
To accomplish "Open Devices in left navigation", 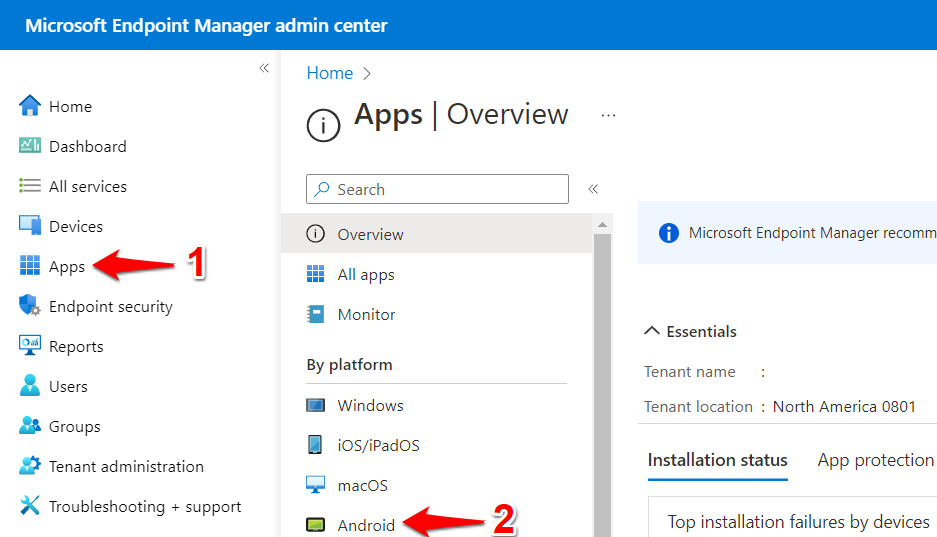I will click(x=76, y=226).
